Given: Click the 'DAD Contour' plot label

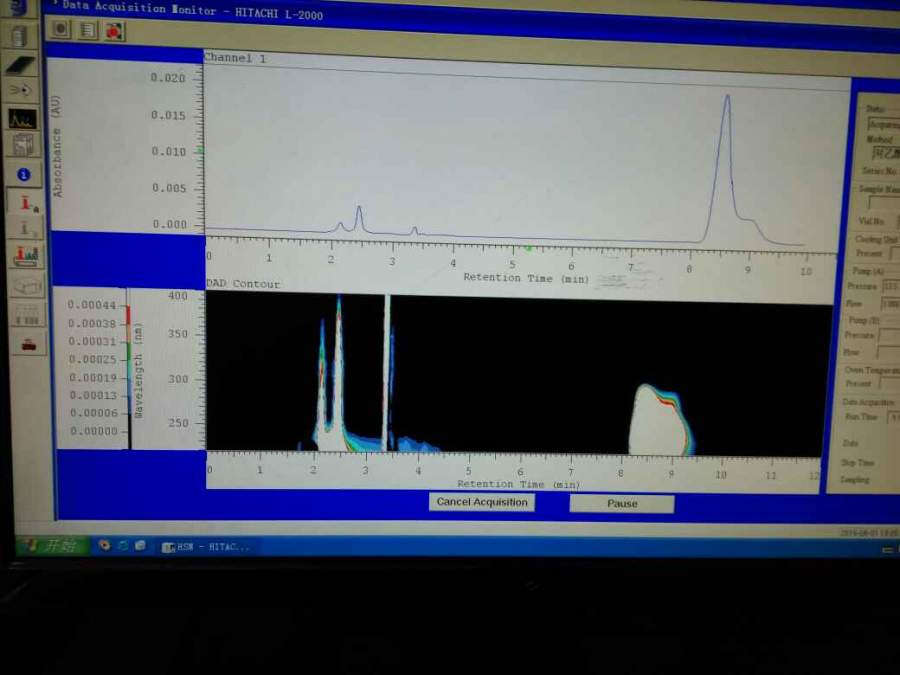Looking at the screenshot, I should (x=243, y=284).
